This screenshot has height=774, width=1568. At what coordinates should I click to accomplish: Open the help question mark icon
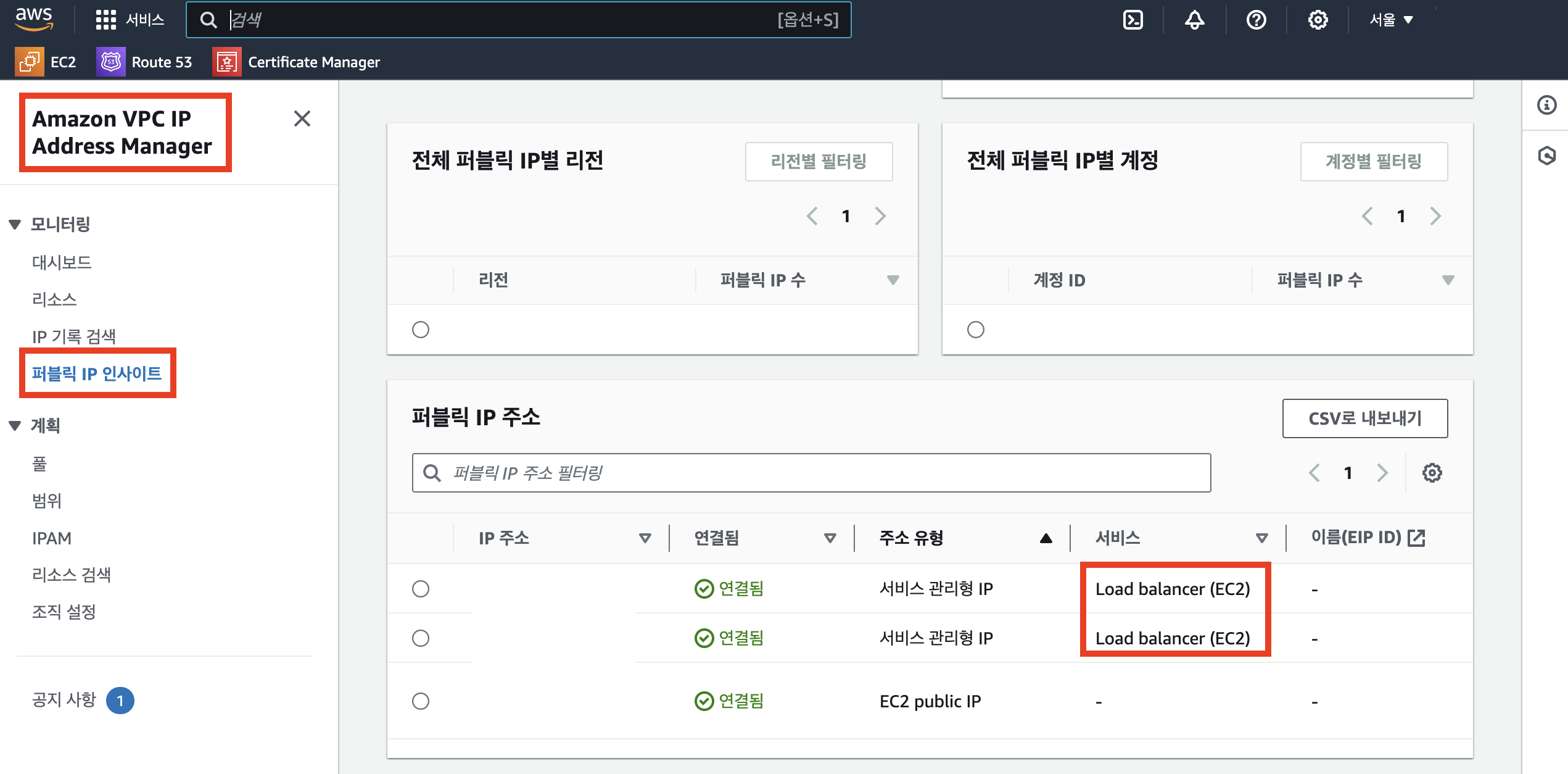pyautogui.click(x=1256, y=20)
